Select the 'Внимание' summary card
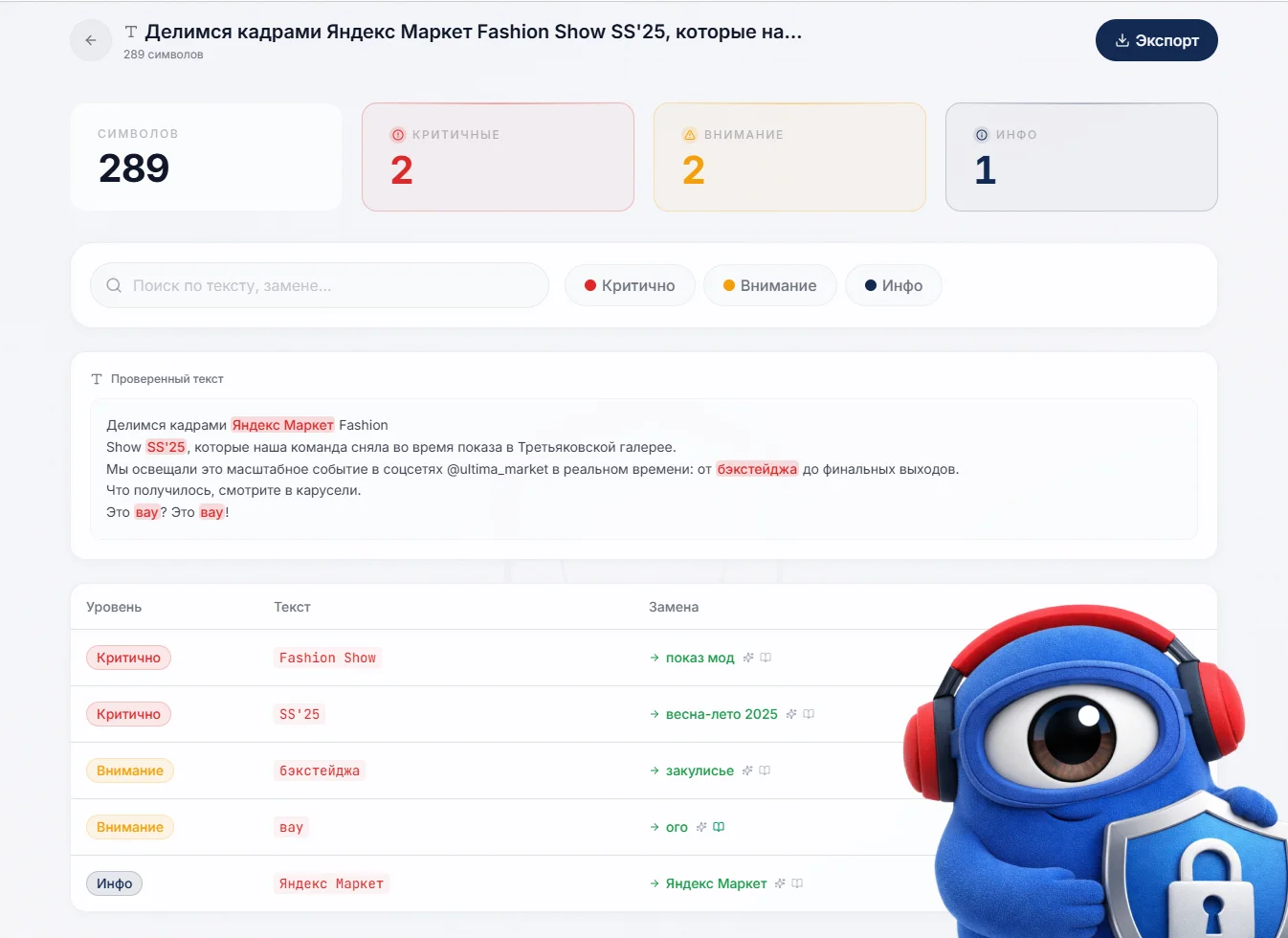 [x=789, y=157]
